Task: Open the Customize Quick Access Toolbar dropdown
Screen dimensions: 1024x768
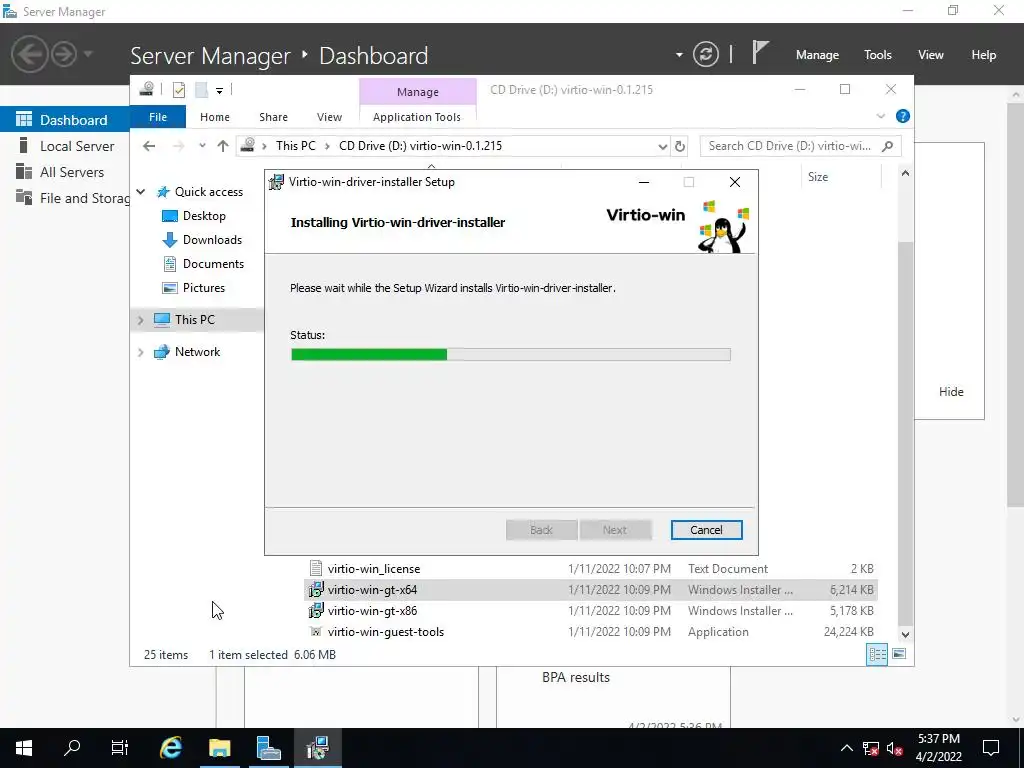Action: 219,91
